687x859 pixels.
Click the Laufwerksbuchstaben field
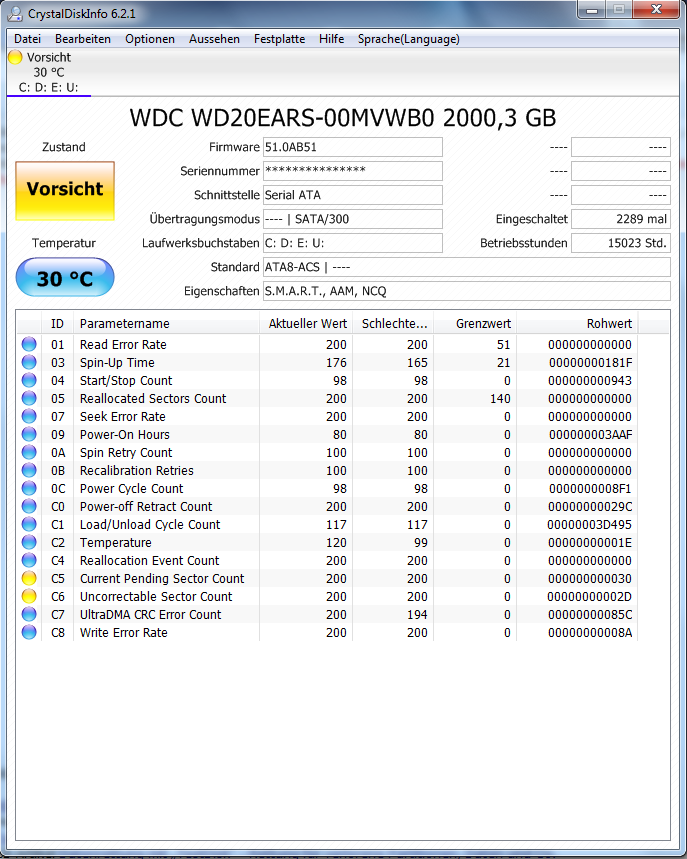click(x=353, y=243)
